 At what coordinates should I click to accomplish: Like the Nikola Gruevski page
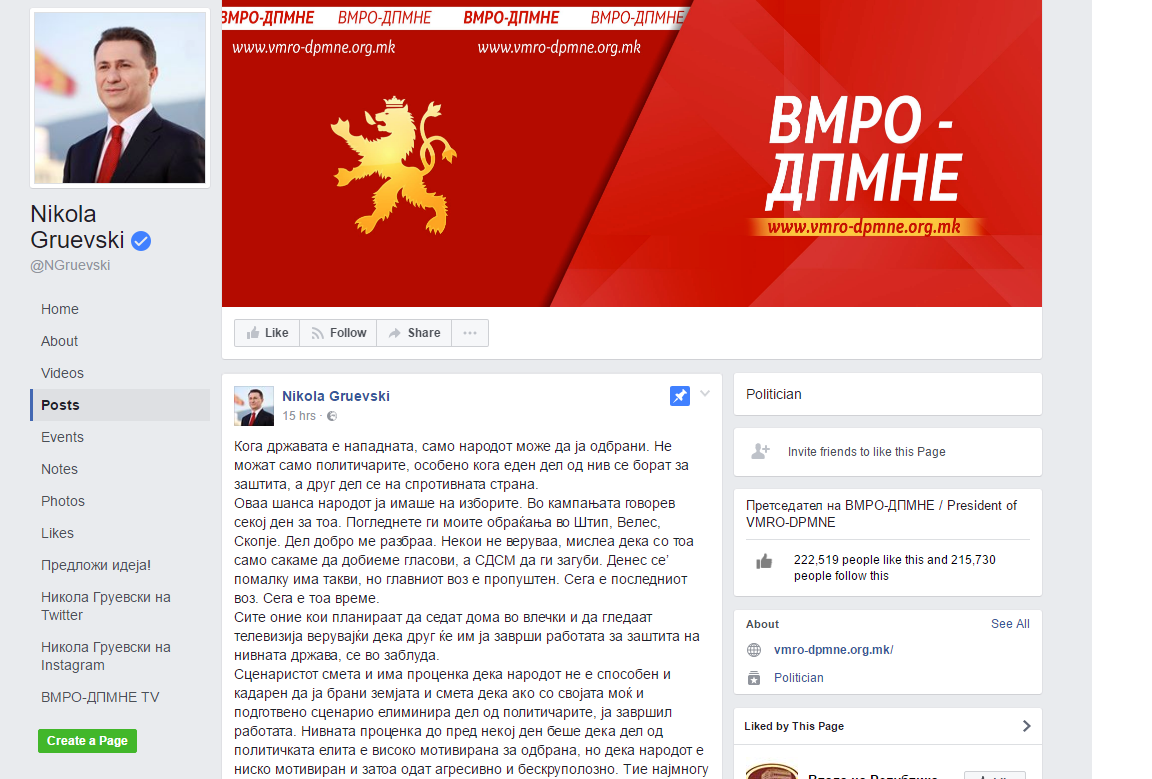(267, 333)
